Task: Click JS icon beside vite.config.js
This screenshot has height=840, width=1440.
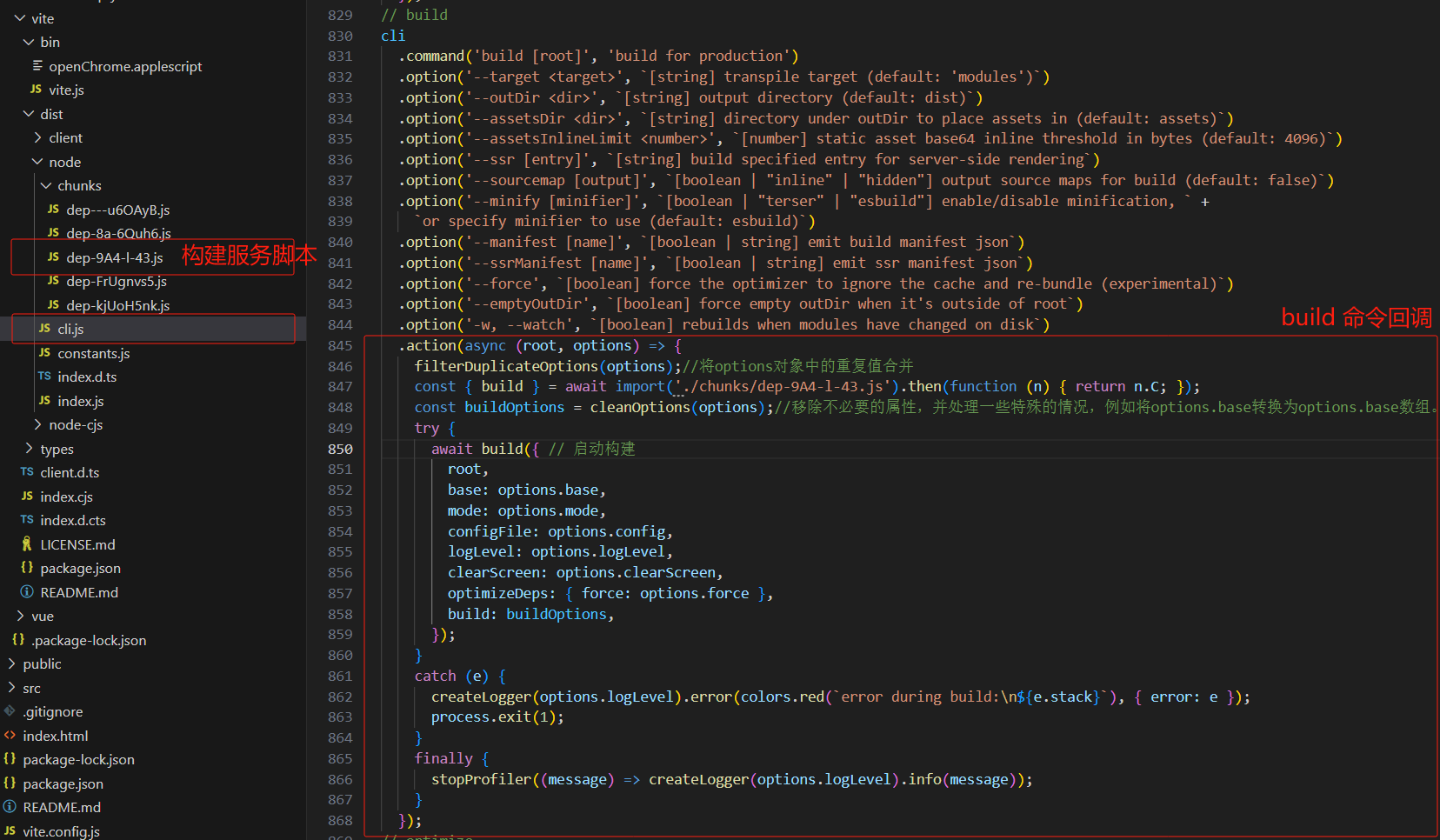Action: [x=10, y=830]
